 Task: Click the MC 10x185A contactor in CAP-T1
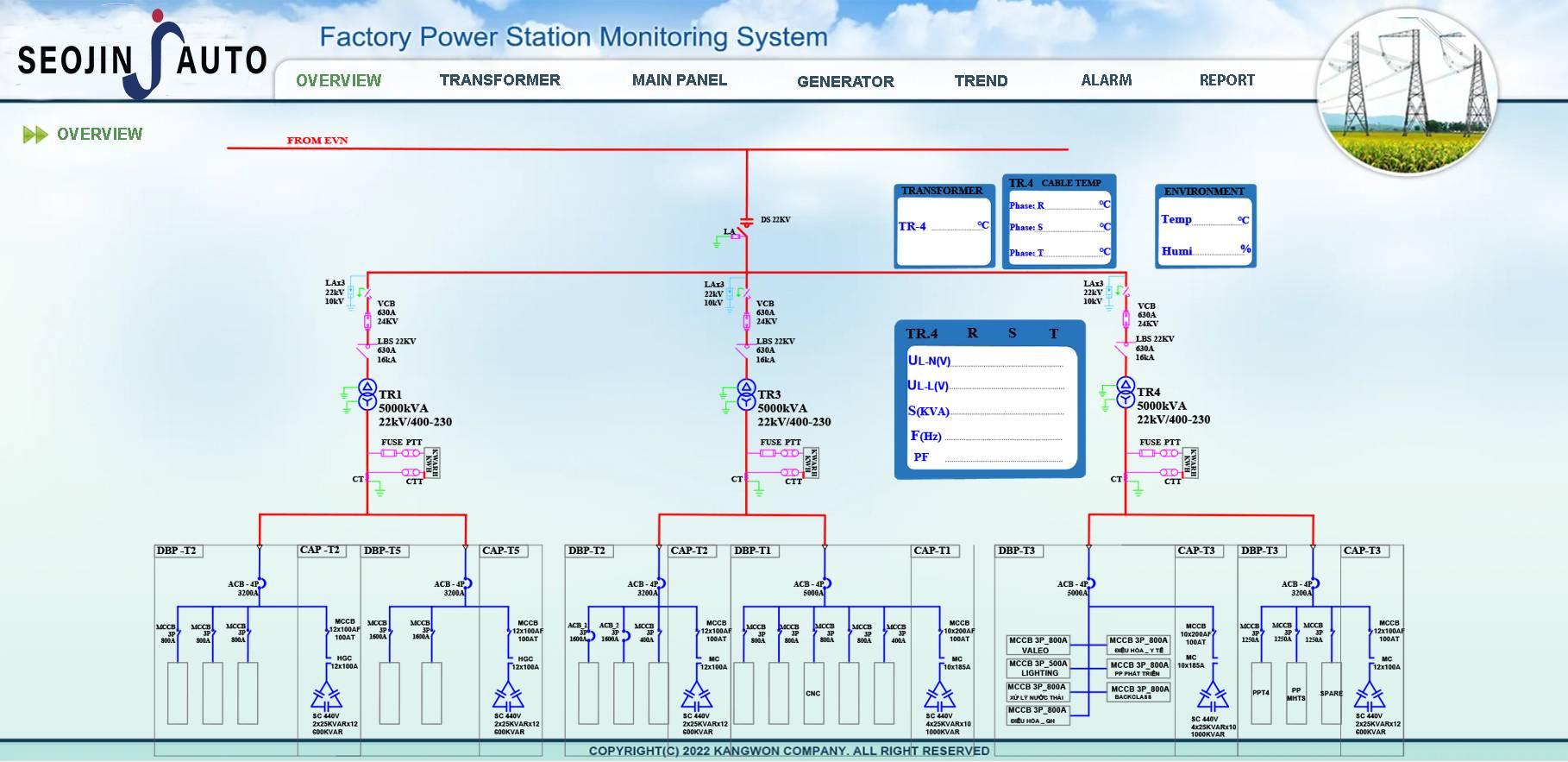[x=940, y=664]
